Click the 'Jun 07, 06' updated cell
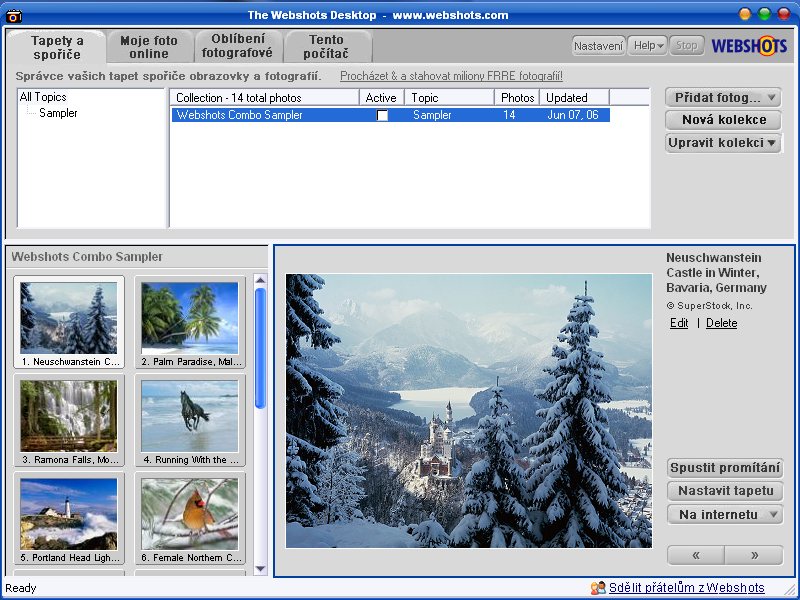 point(572,115)
